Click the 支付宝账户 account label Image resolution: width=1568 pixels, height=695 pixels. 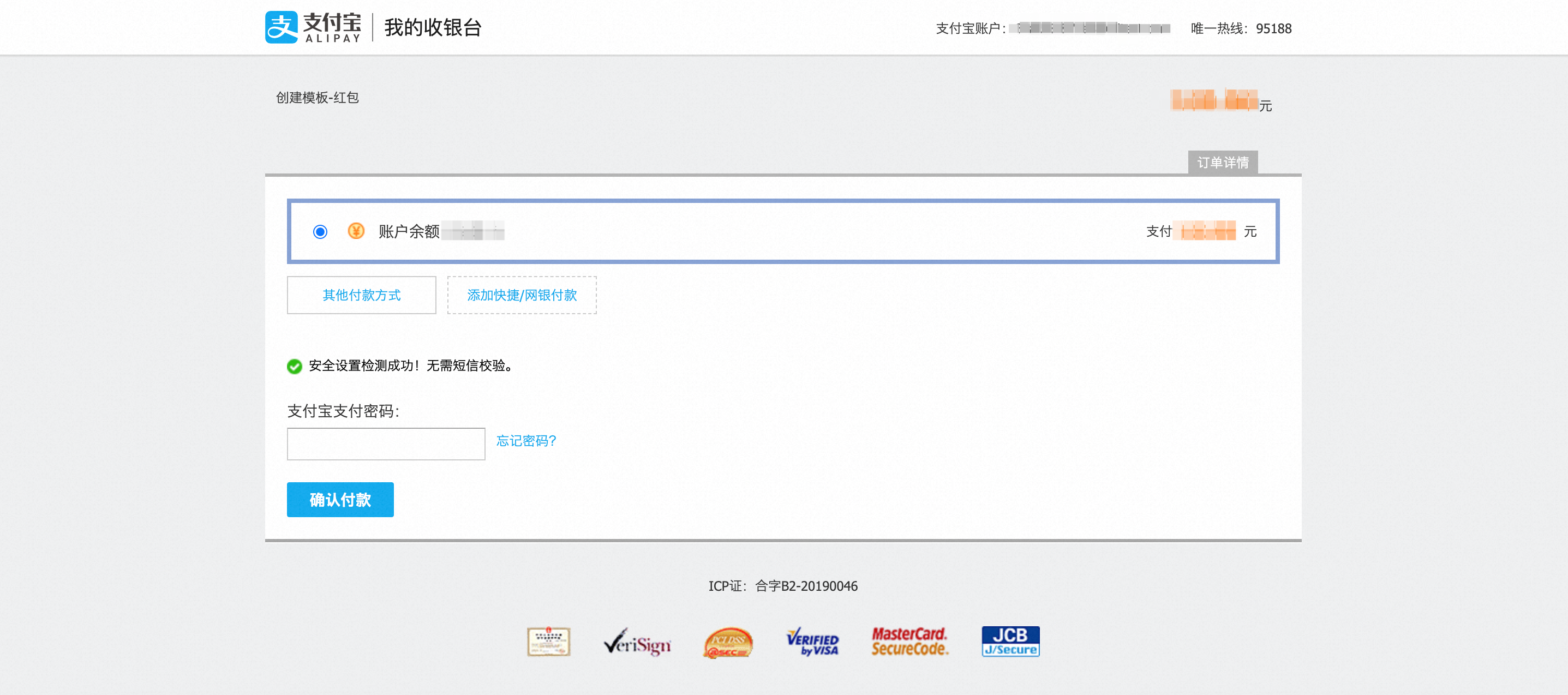970,28
